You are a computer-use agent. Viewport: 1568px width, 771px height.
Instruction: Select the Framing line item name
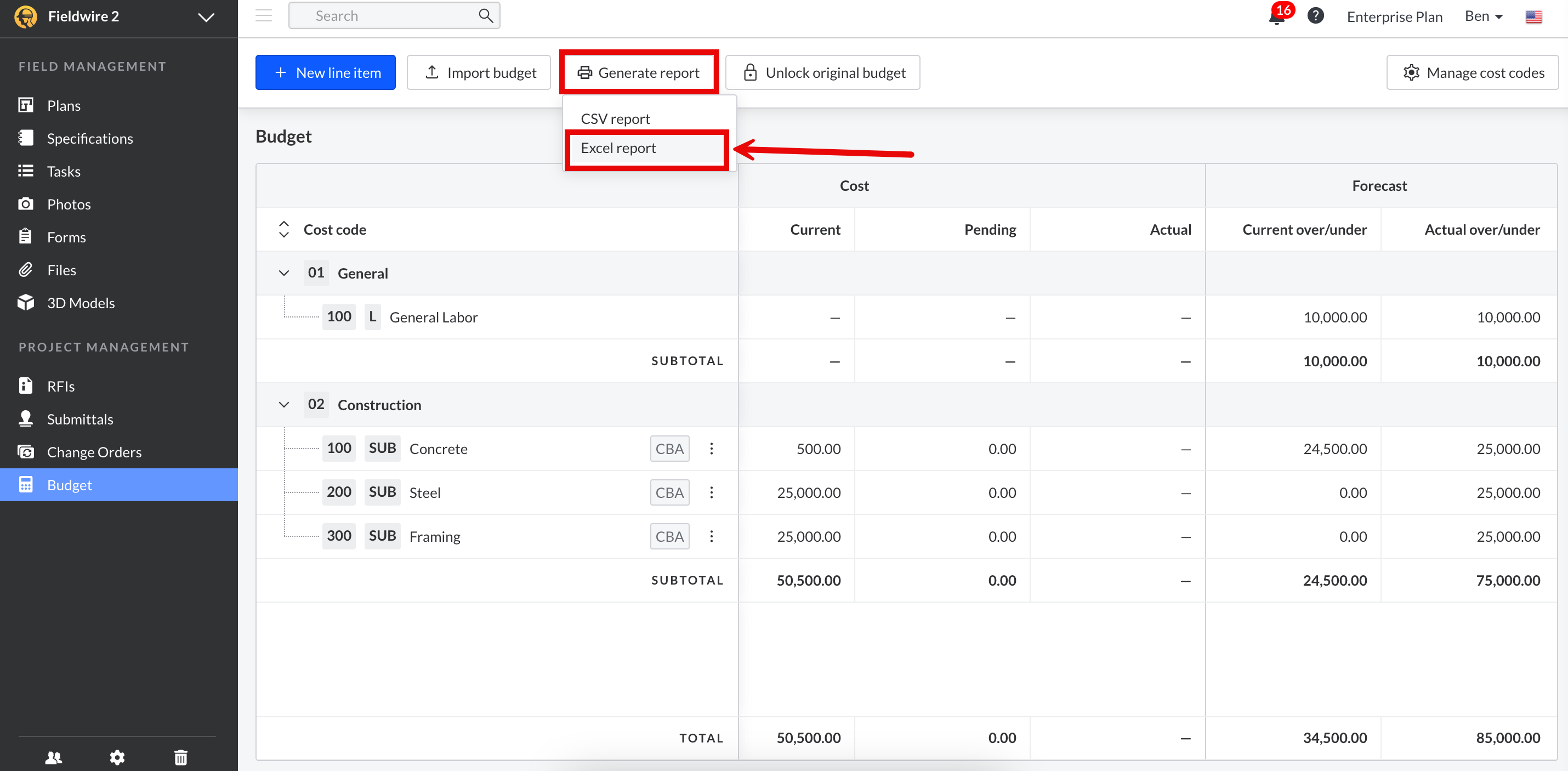coord(434,536)
